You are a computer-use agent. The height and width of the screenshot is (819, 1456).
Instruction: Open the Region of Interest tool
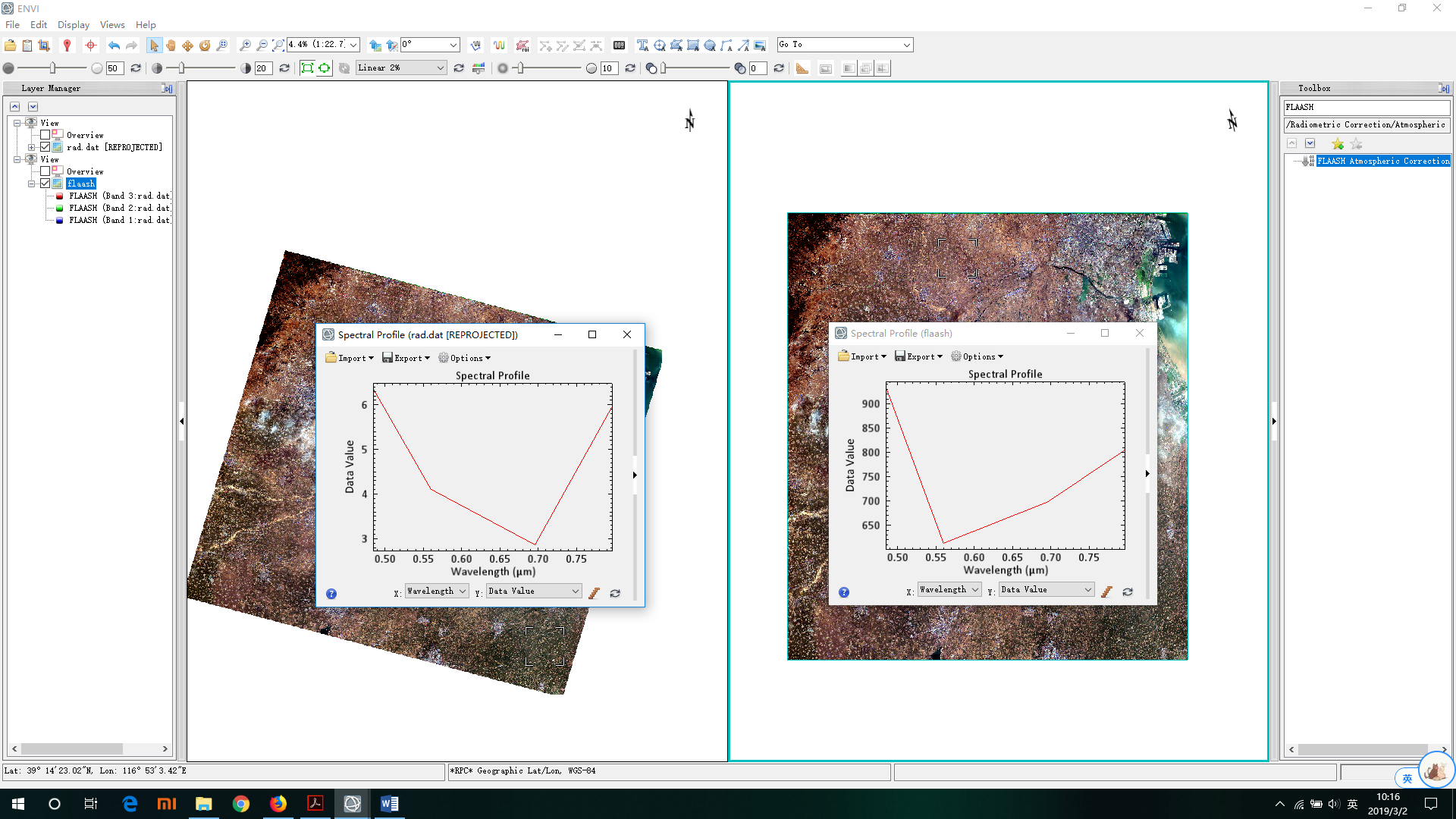[522, 45]
